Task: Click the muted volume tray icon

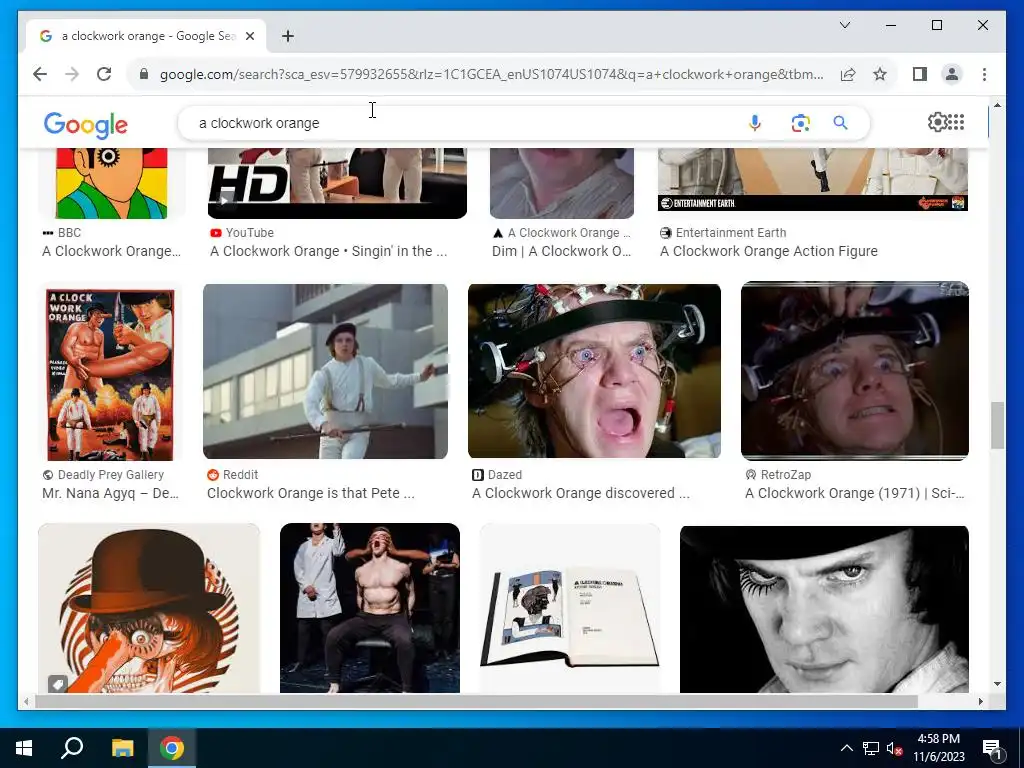Action: [894, 748]
